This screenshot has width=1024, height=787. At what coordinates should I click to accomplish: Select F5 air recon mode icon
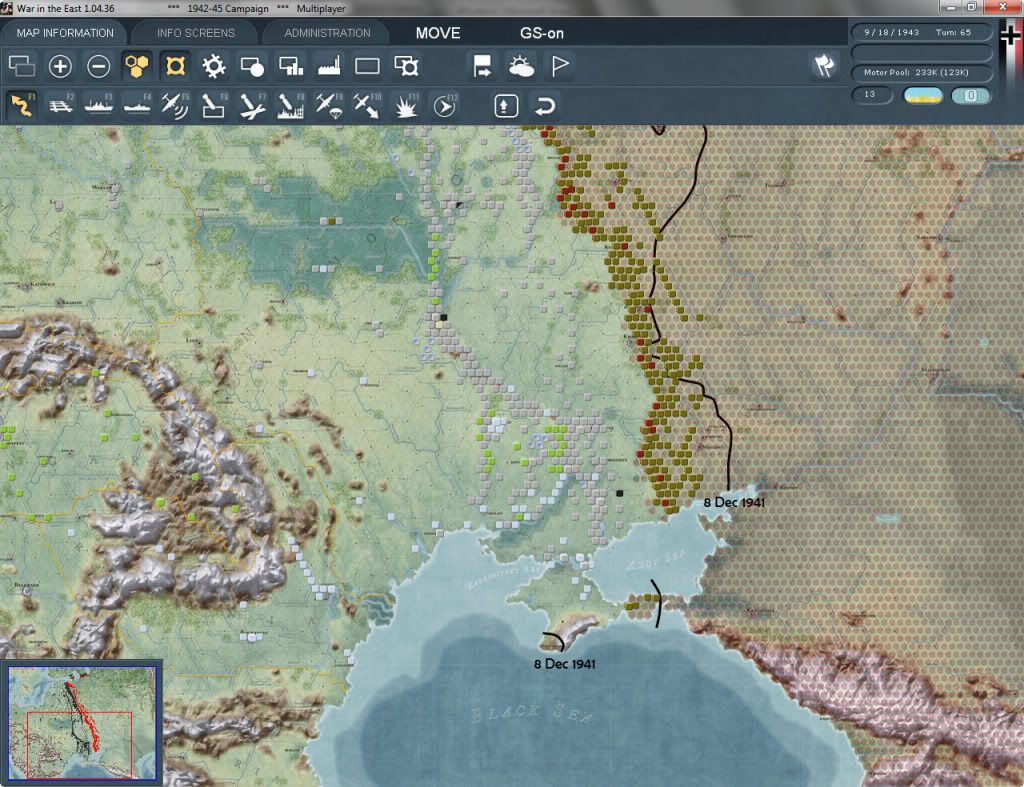click(x=175, y=105)
